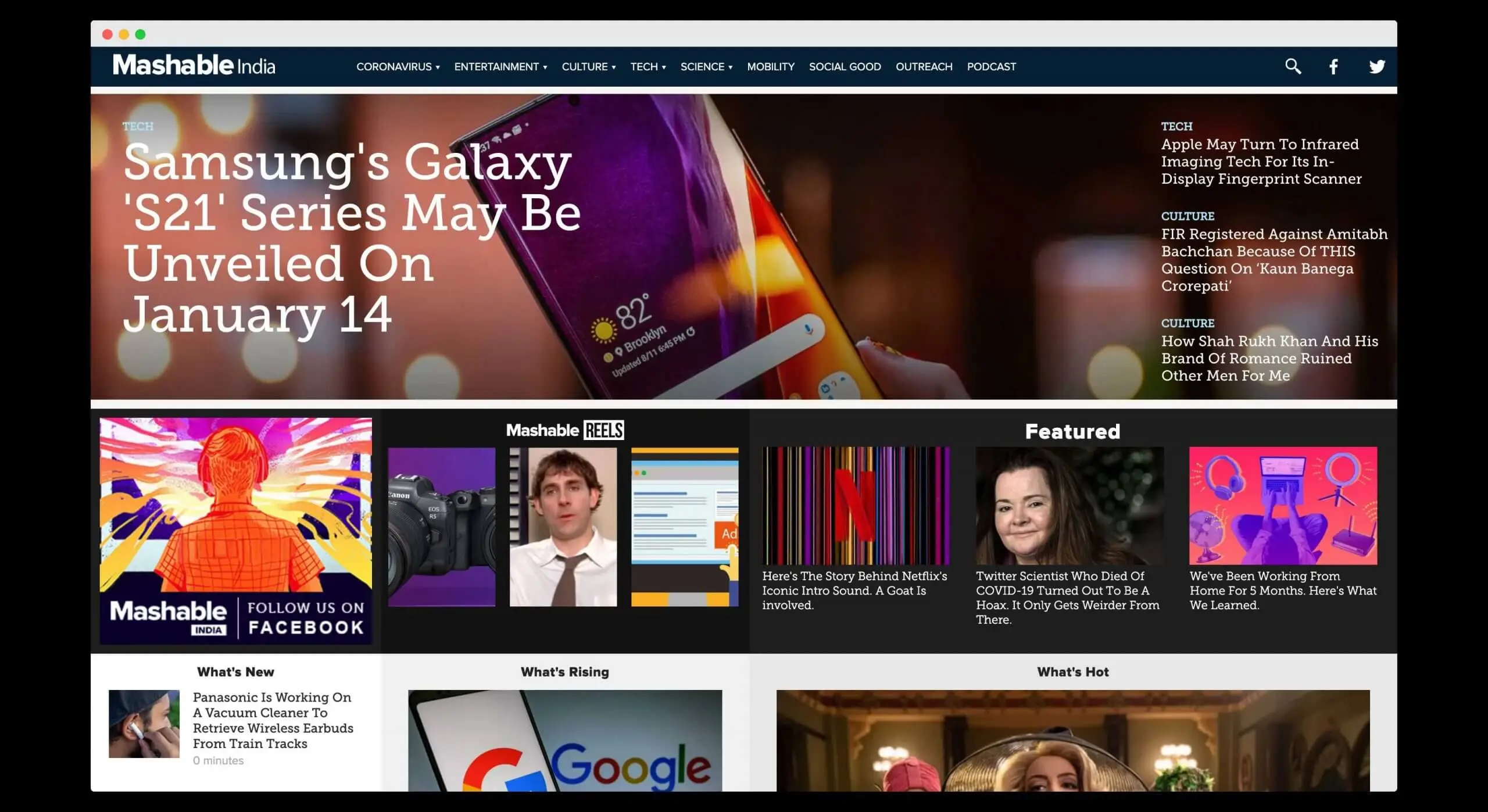
Task: Open the Canon camera reel thumbnail
Action: pyautogui.click(x=442, y=526)
